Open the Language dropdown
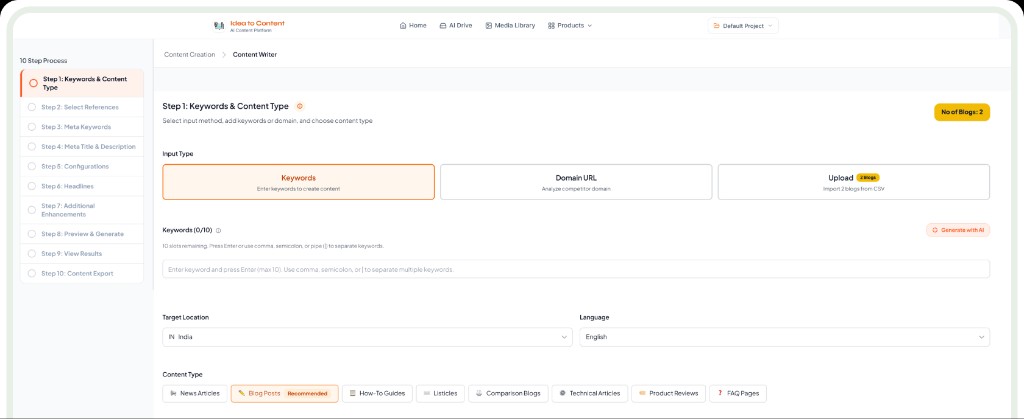The image size is (1024, 419). tap(784, 337)
